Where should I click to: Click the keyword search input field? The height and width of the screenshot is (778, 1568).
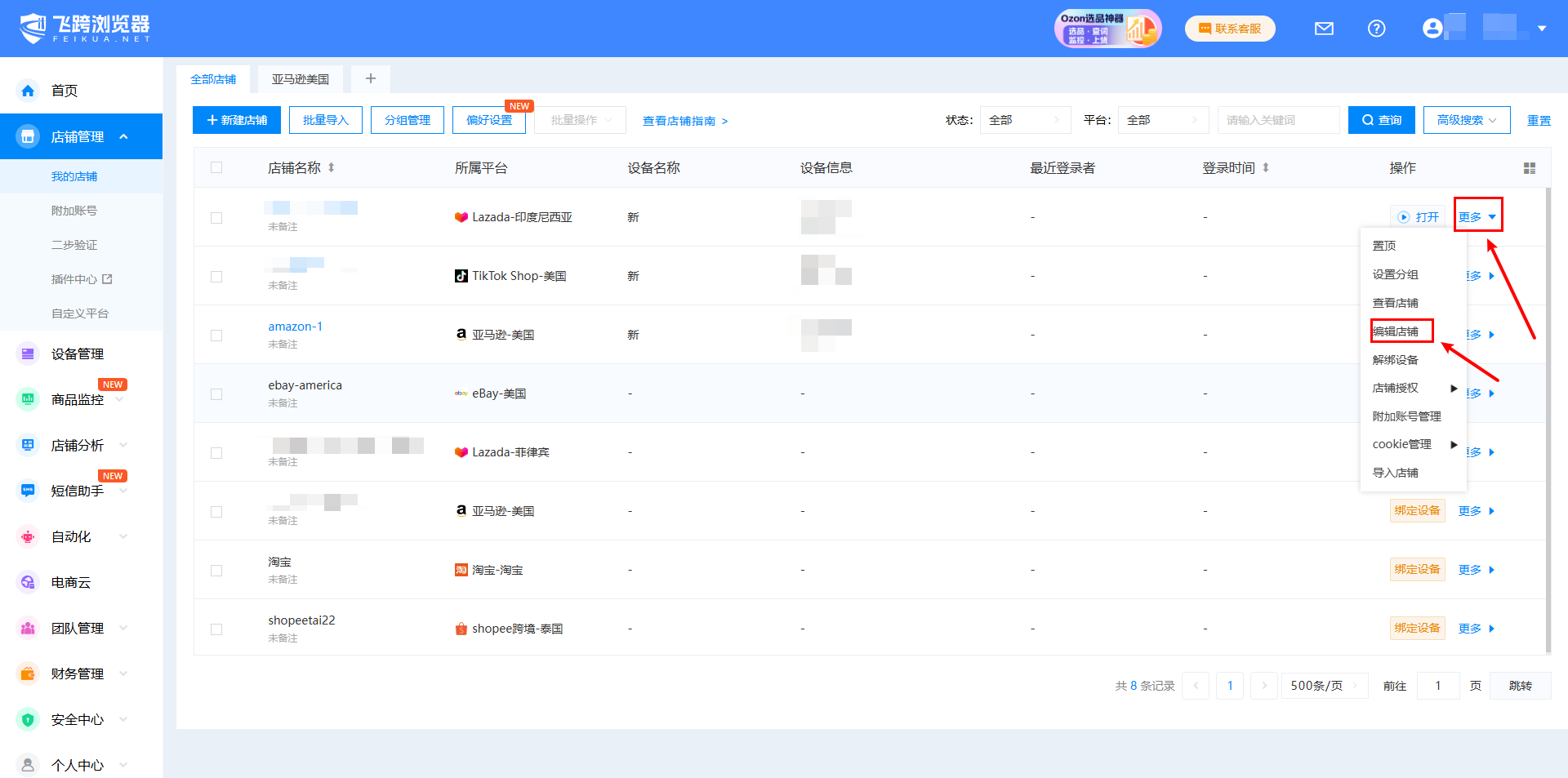[x=1277, y=120]
